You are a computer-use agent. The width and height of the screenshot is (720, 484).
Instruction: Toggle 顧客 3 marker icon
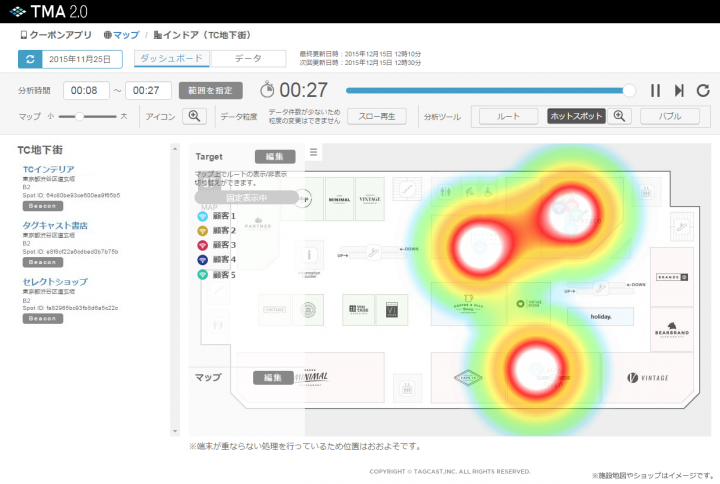[x=202, y=245]
